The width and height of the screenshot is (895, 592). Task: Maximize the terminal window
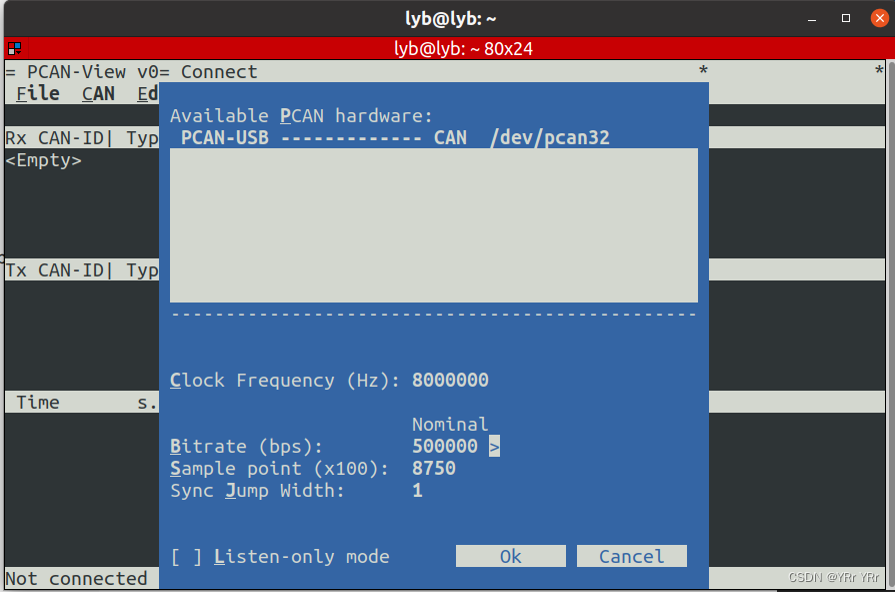click(x=846, y=18)
